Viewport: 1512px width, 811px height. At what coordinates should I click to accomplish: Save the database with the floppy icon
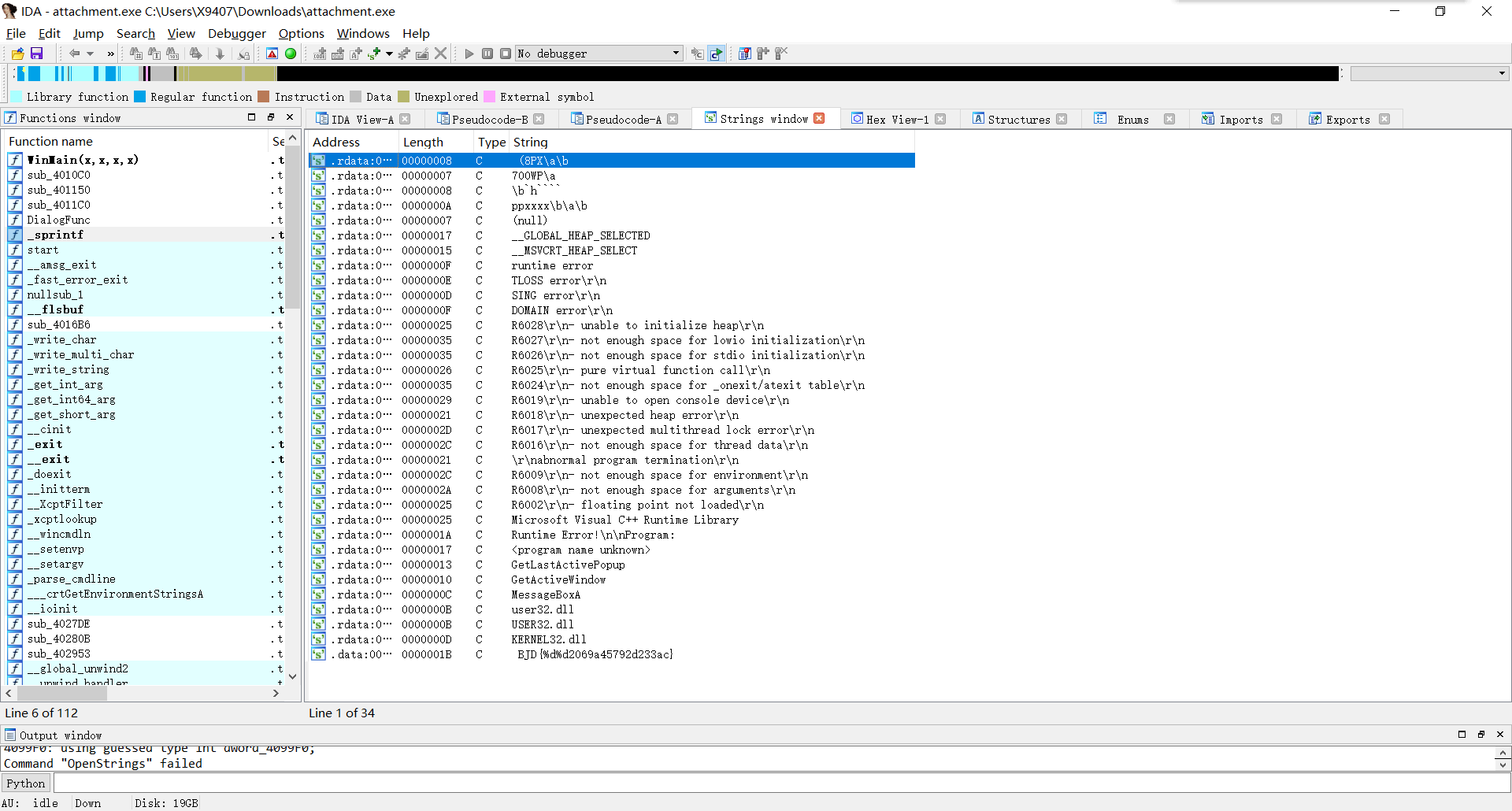(36, 54)
